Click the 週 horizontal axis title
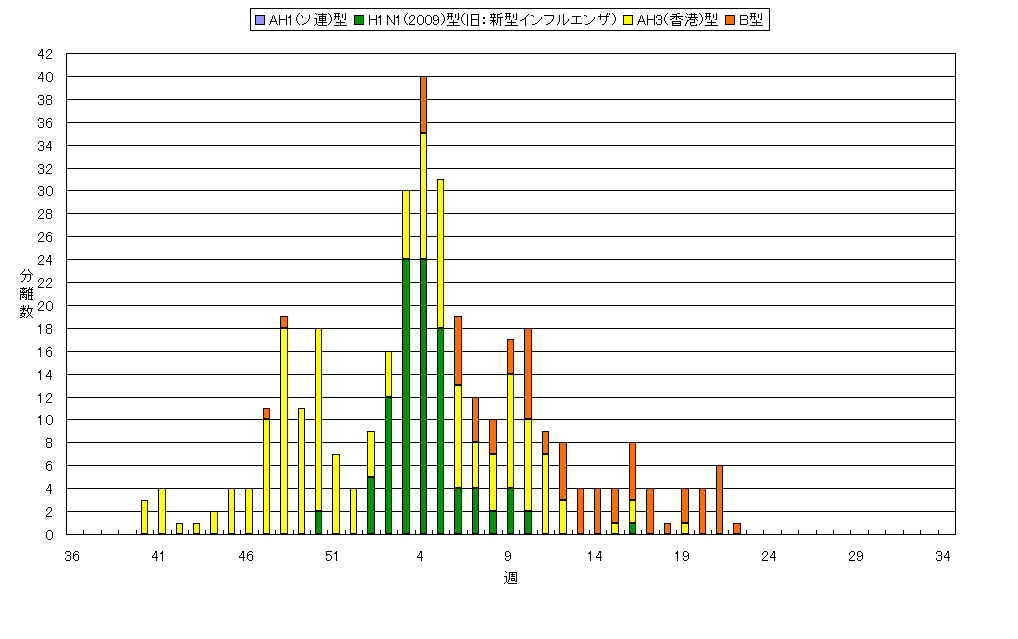Viewport: 1018px width, 639px height. point(510,578)
